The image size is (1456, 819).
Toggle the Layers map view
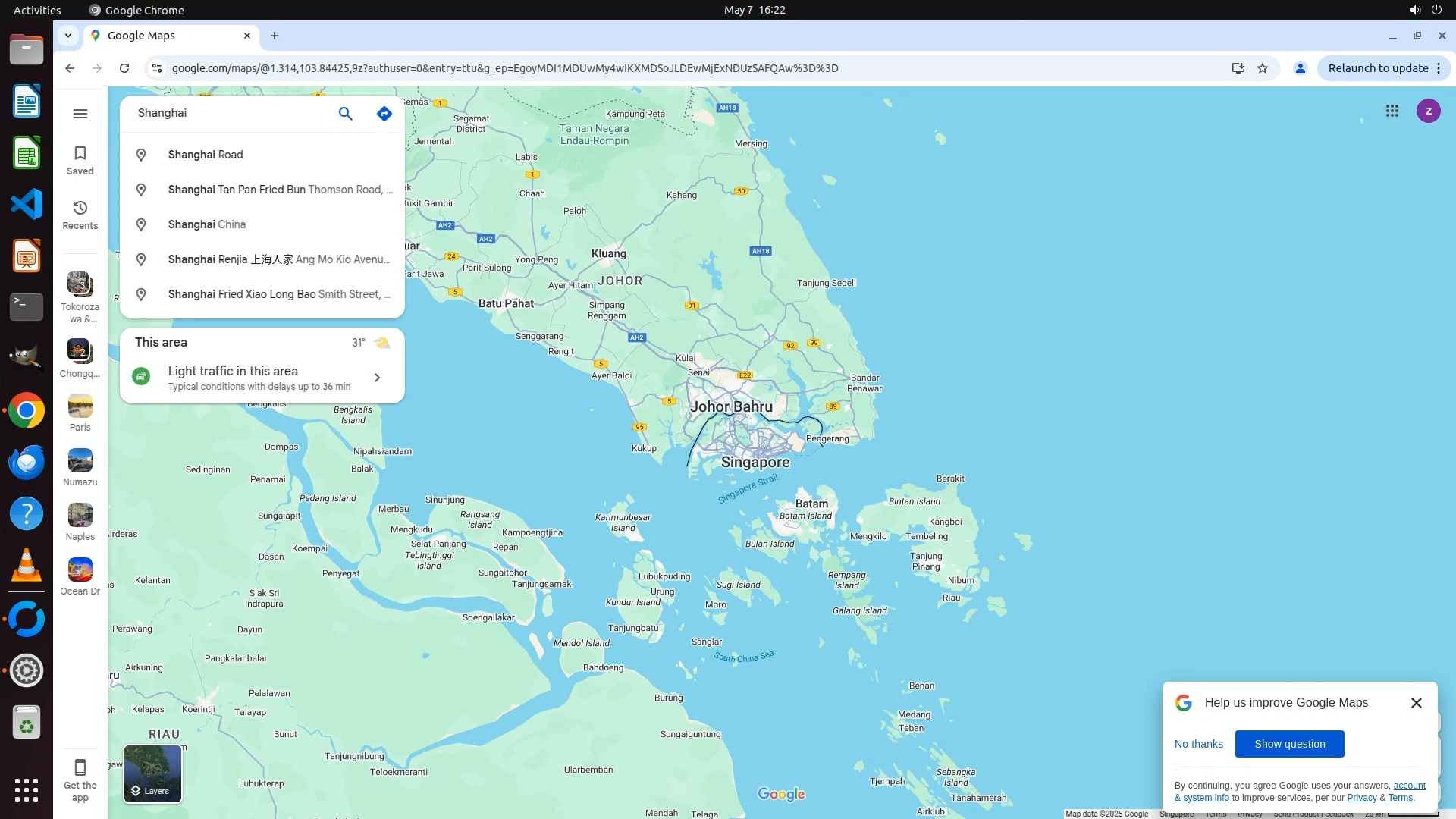point(152,773)
